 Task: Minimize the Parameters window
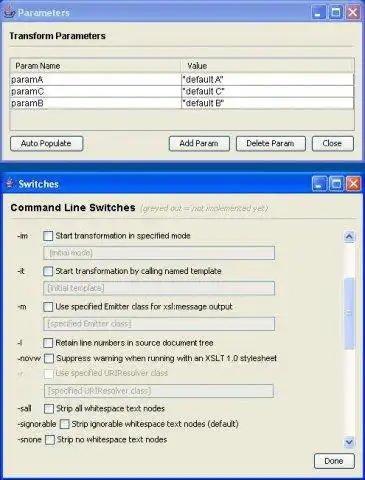click(x=319, y=13)
